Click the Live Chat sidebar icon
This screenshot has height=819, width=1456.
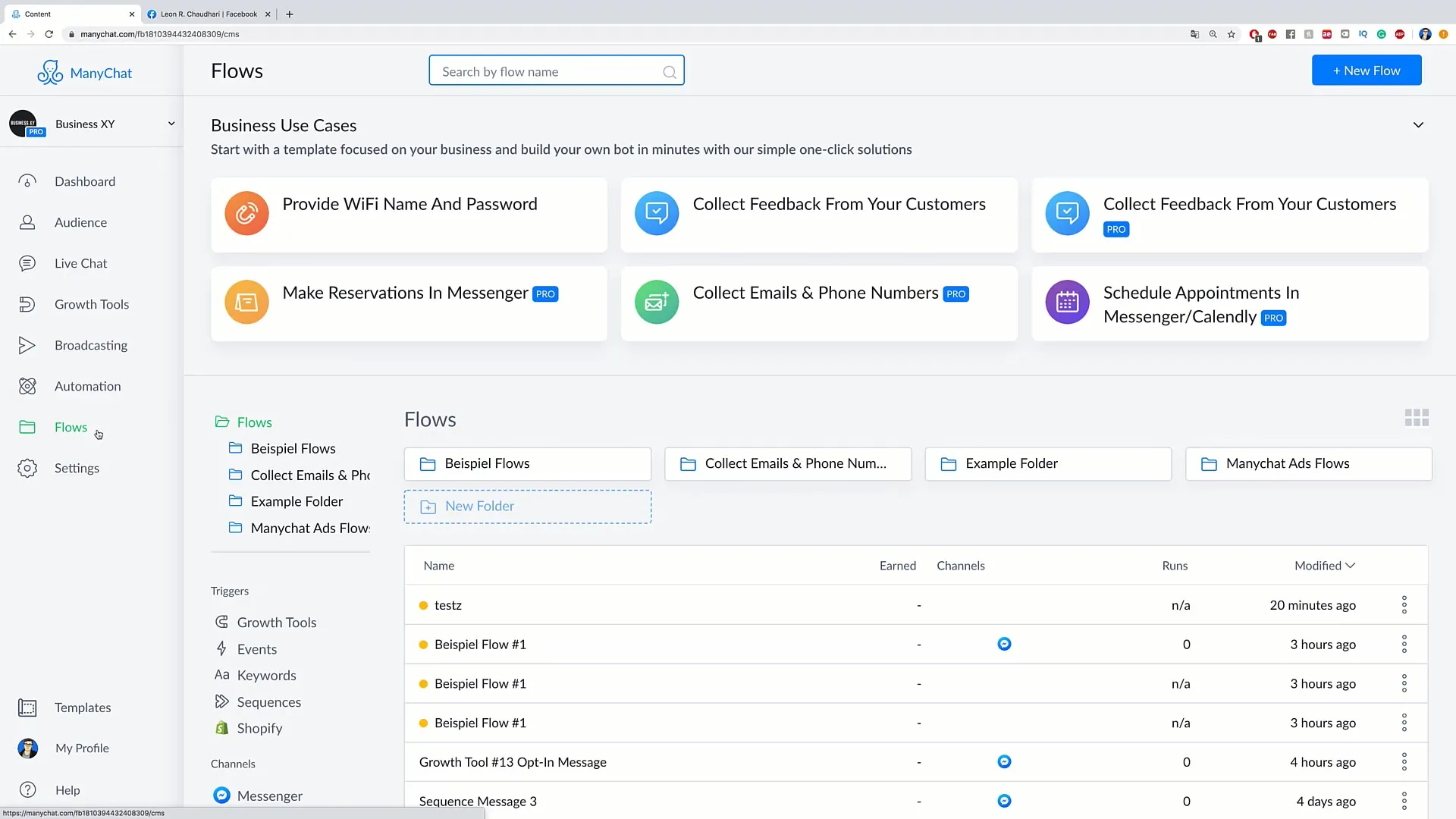point(26,262)
